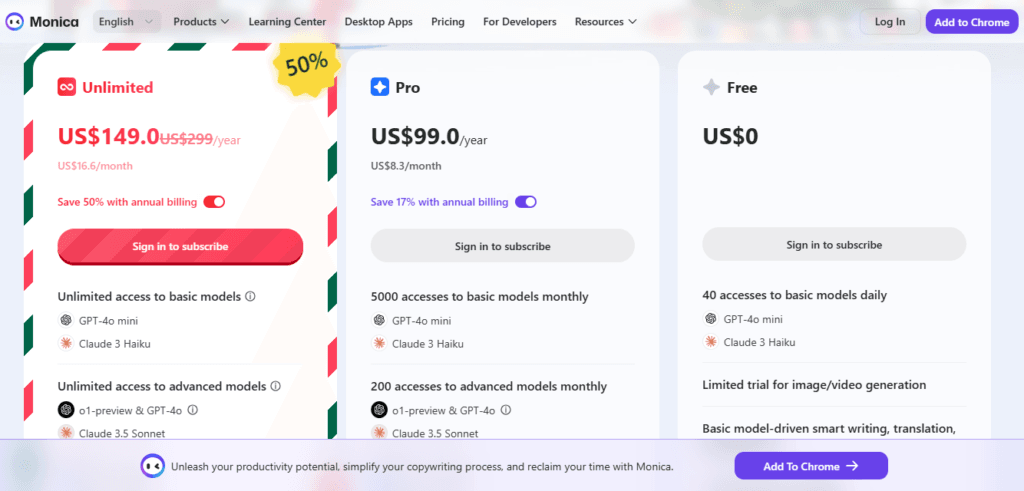
Task: Click the red Unlimited plan infinity icon
Action: [67, 87]
